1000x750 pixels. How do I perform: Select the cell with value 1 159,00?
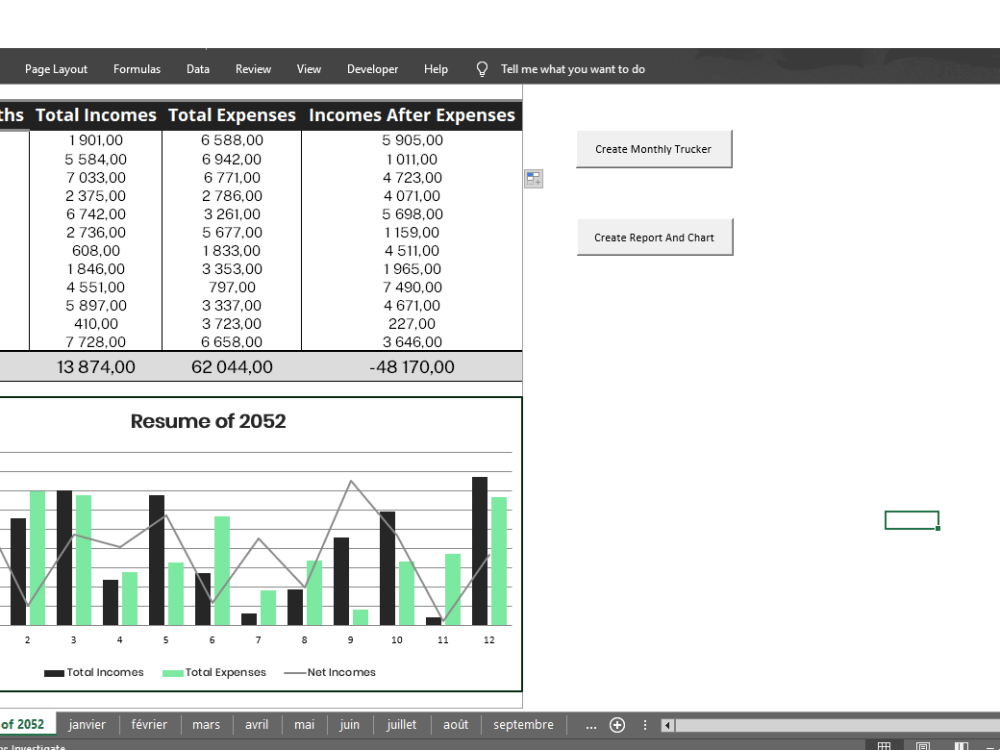pos(412,233)
